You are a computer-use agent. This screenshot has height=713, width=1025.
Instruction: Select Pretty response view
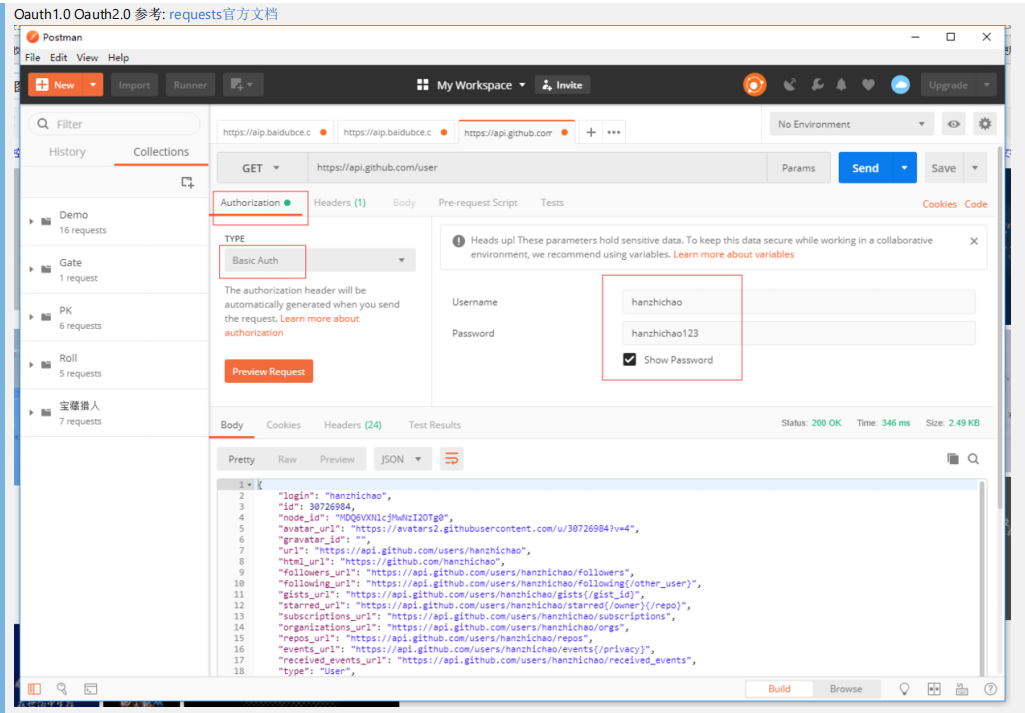pyautogui.click(x=241, y=459)
